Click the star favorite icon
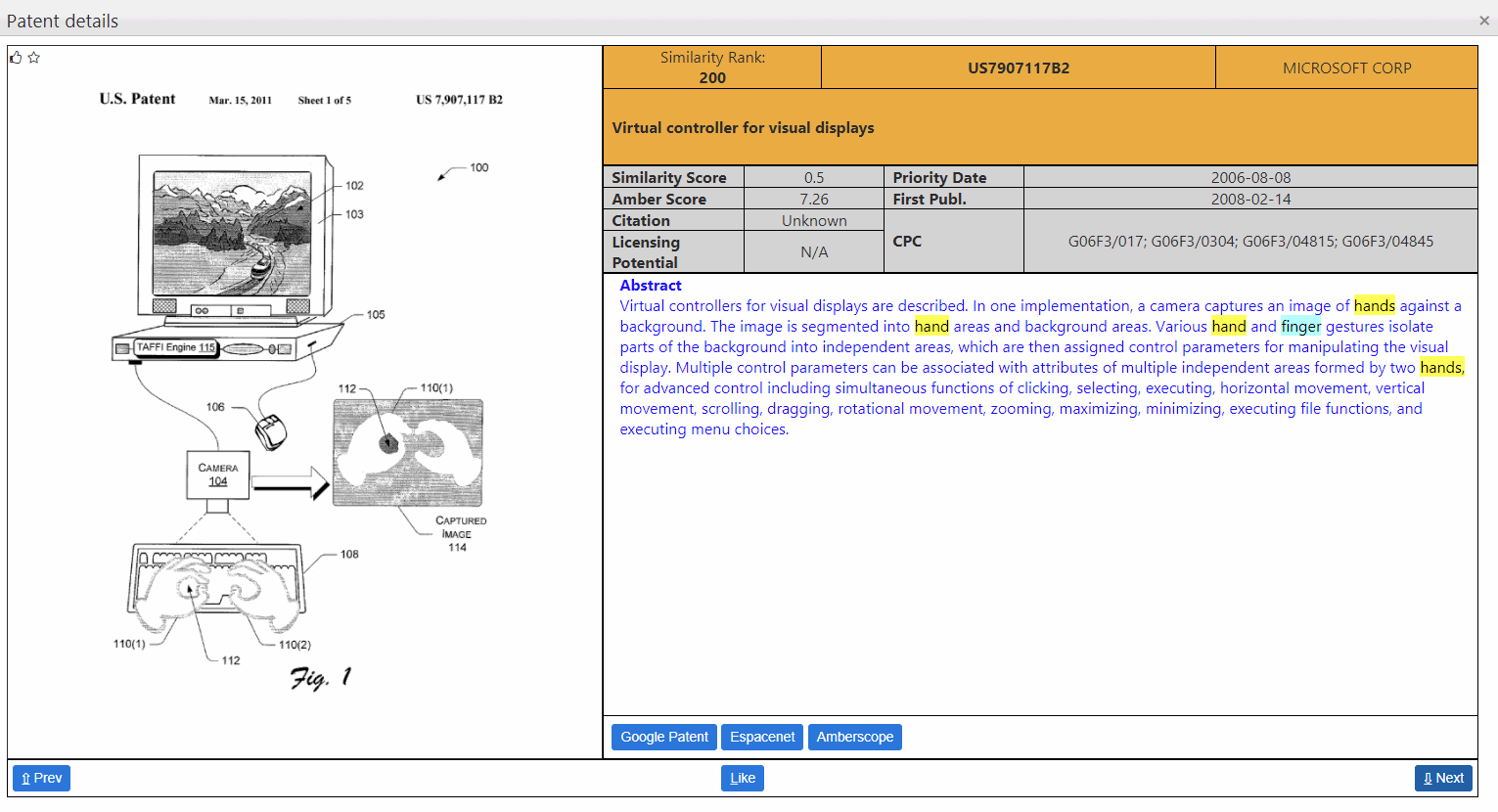Image resolution: width=1498 pixels, height=812 pixels. 34,58
